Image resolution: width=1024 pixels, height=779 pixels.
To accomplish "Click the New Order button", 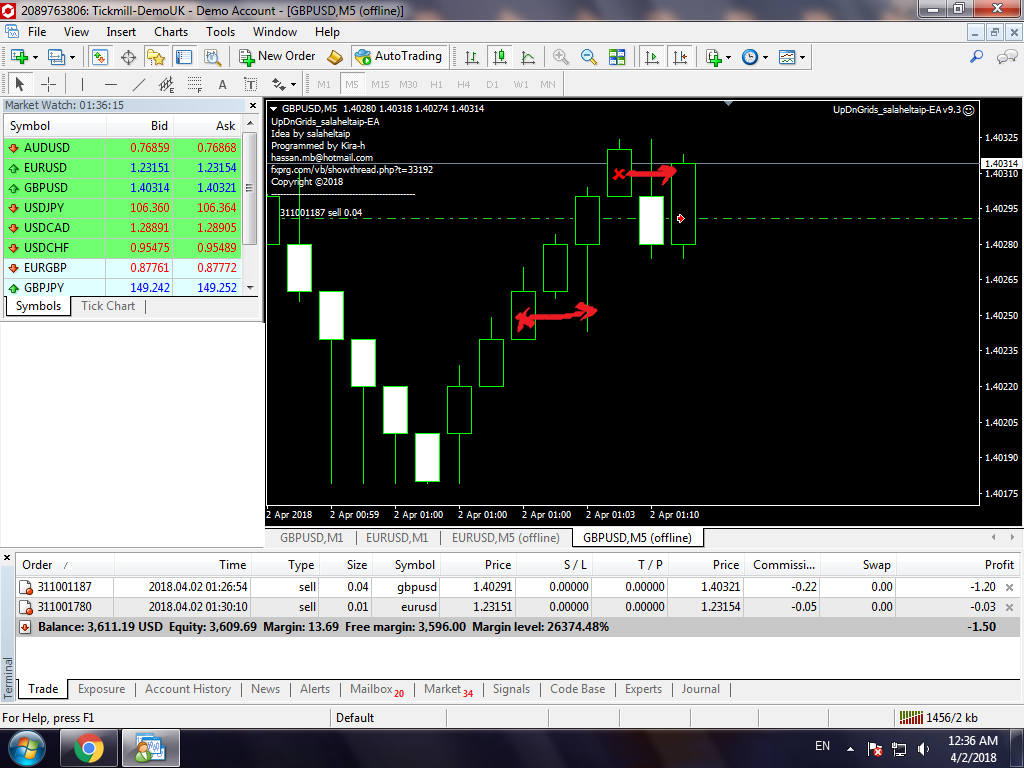I will click(277, 57).
